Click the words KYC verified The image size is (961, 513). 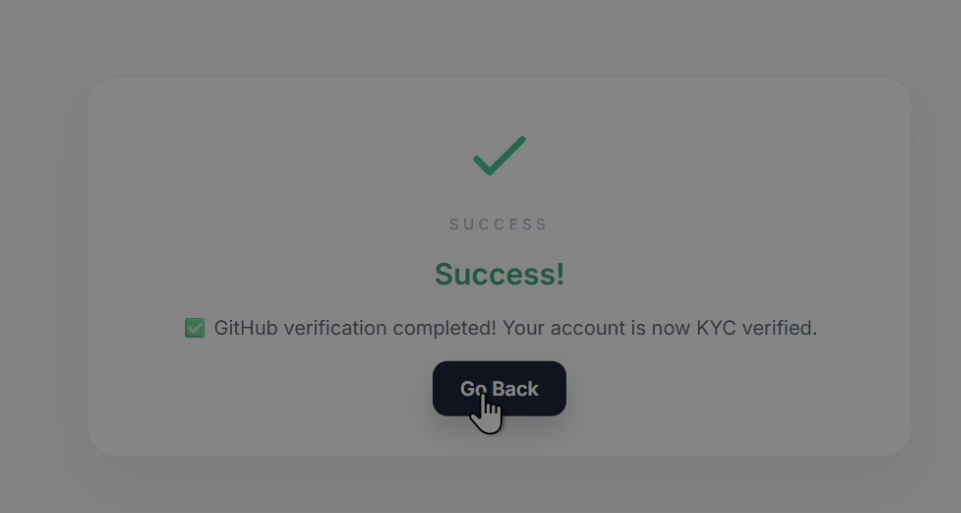[756, 328]
